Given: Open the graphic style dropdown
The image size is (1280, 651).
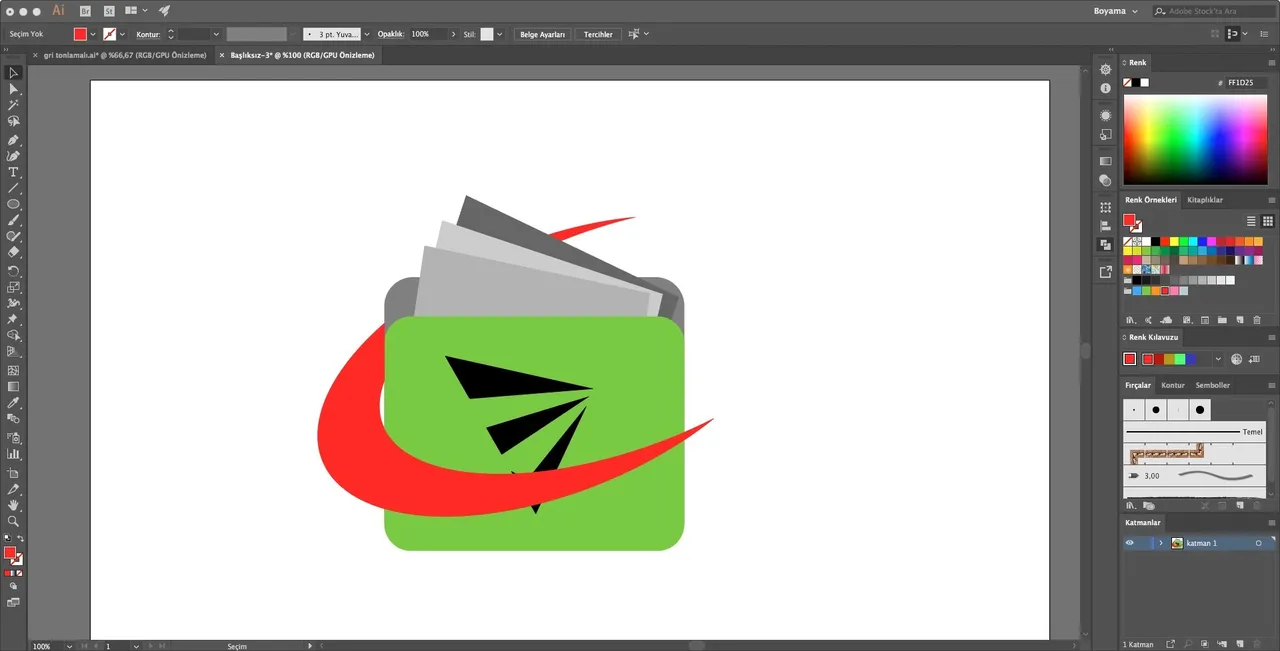Looking at the screenshot, I should [x=500, y=34].
